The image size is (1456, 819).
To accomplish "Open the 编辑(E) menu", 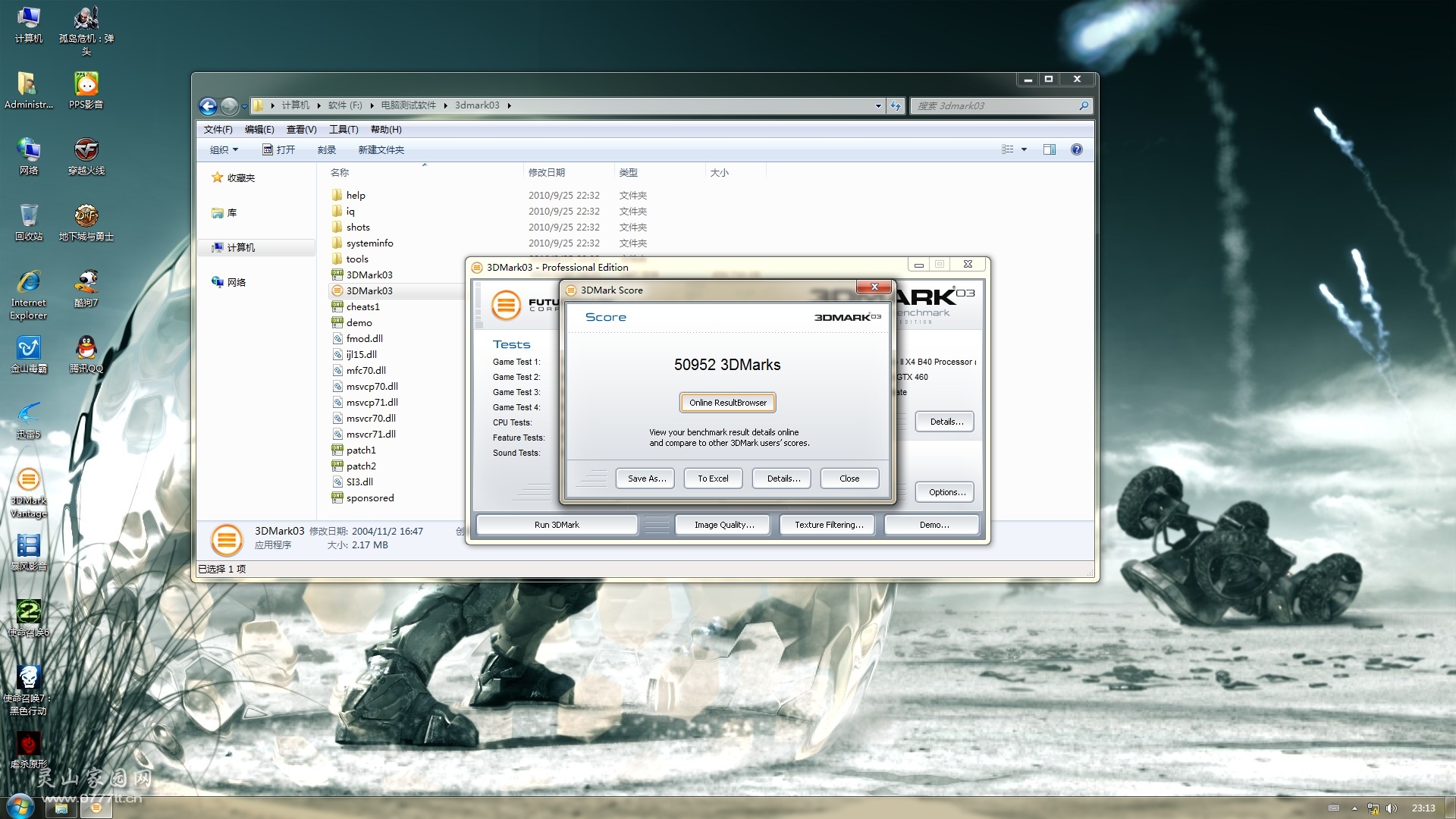I will coord(259,130).
